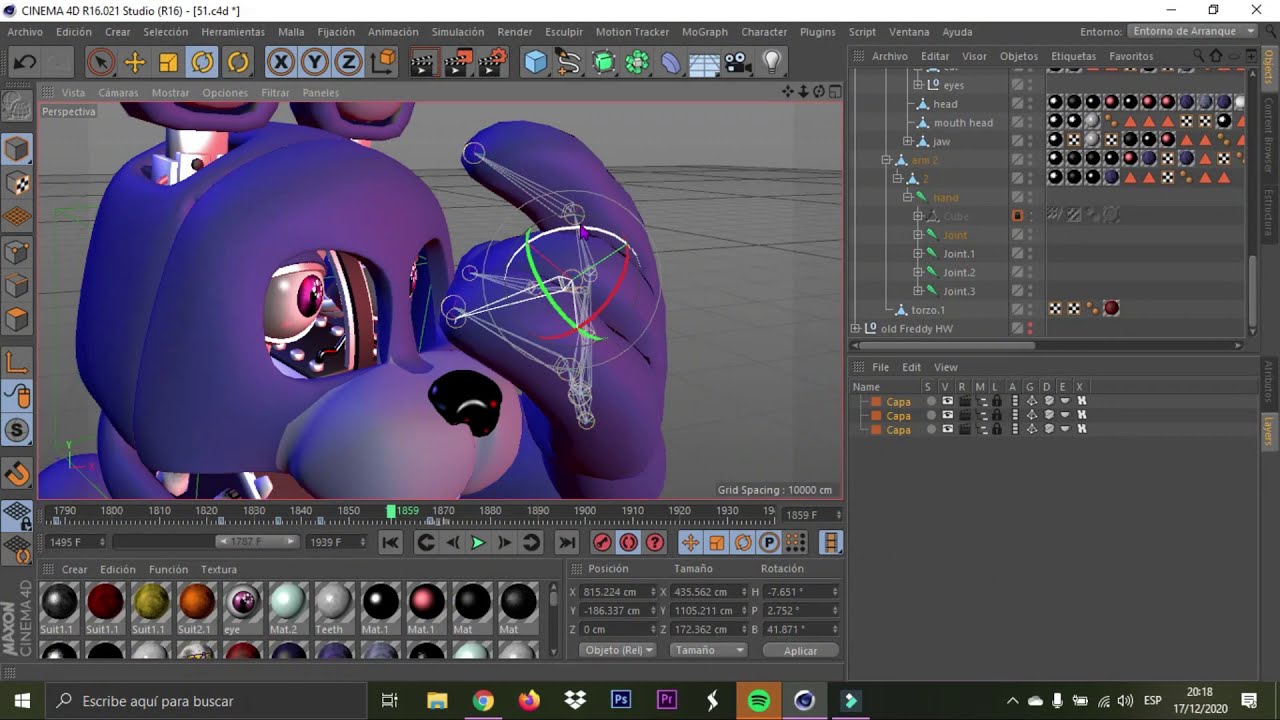Click the green array modeling icon
Image resolution: width=1280 pixels, height=720 pixels.
(637, 62)
